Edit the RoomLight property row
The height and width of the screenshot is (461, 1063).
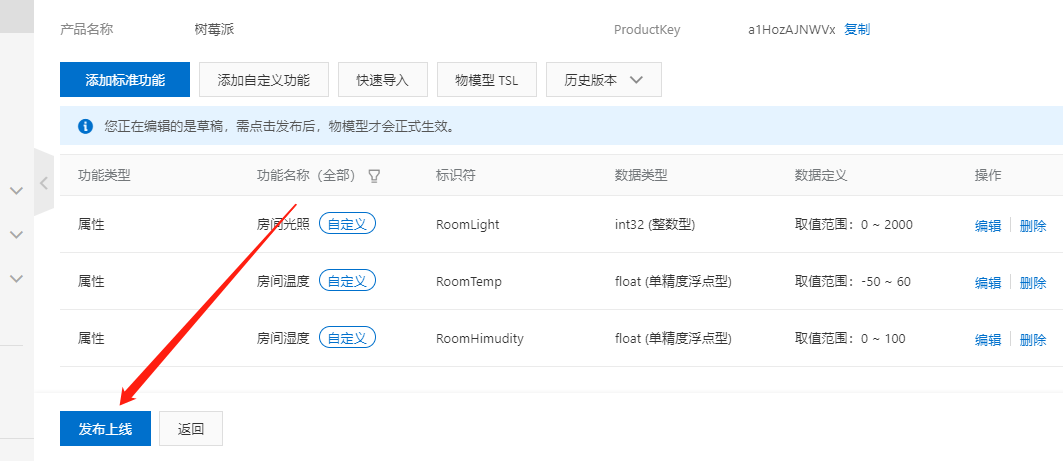coord(987,226)
